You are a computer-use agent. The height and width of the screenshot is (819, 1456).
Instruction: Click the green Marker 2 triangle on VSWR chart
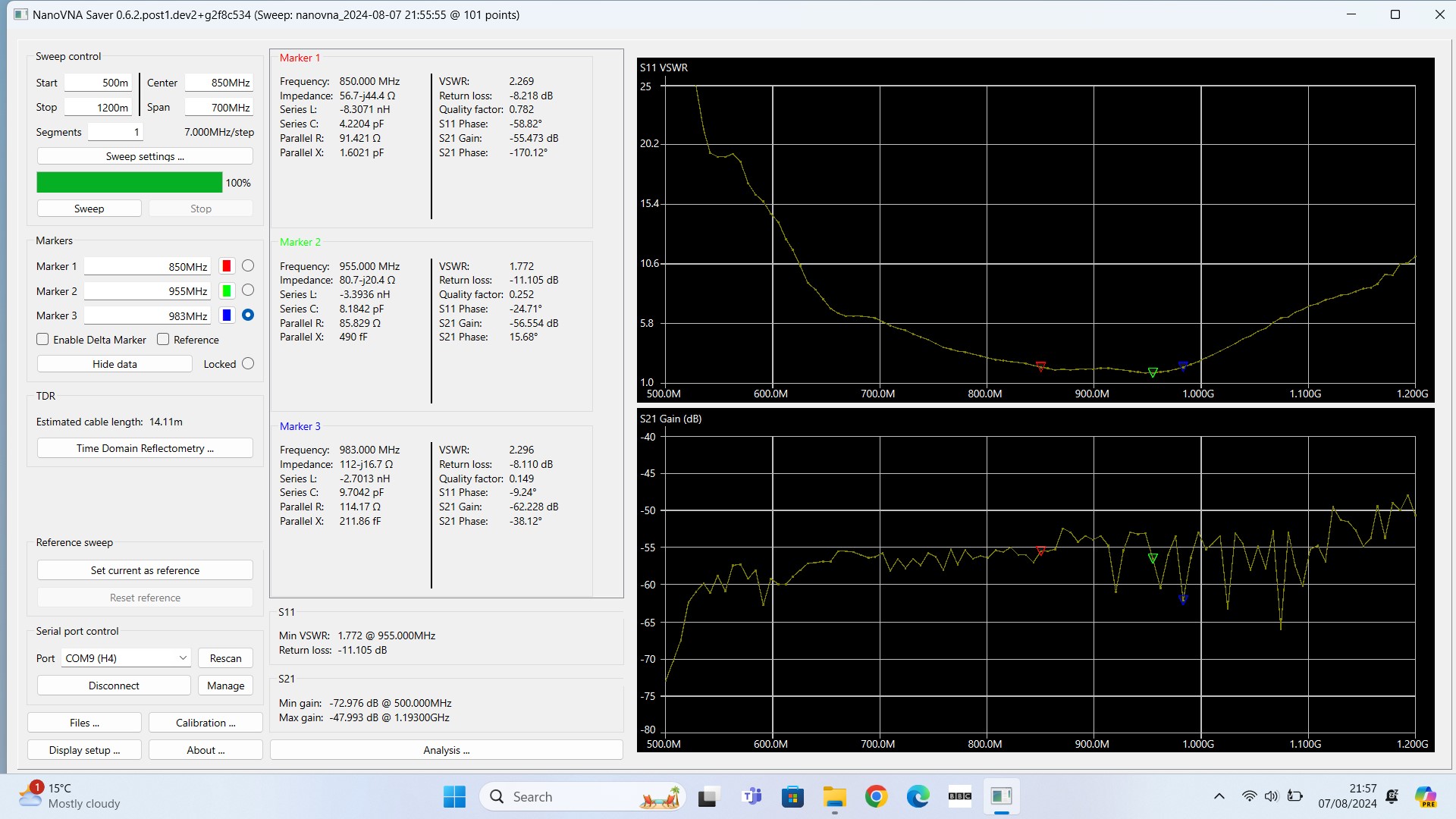pyautogui.click(x=1153, y=372)
